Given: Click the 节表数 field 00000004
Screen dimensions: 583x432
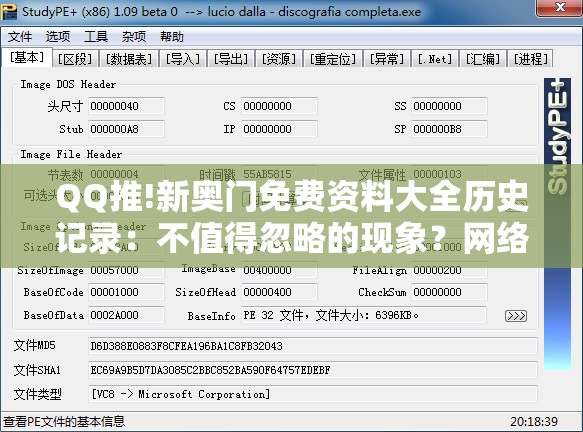Looking at the screenshot, I should click(x=126, y=174).
